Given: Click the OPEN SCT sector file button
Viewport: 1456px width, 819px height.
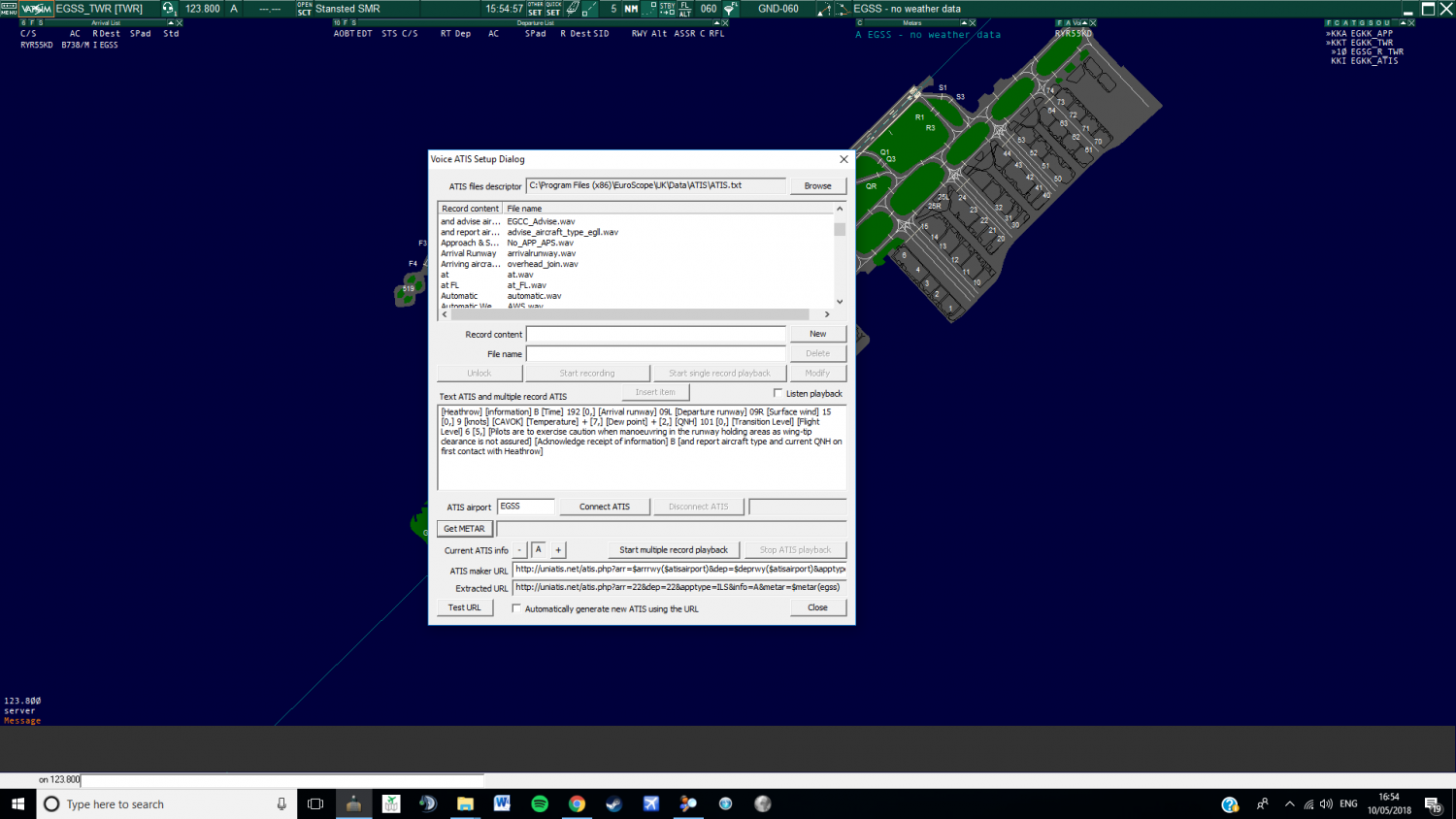Looking at the screenshot, I should coord(305,9).
